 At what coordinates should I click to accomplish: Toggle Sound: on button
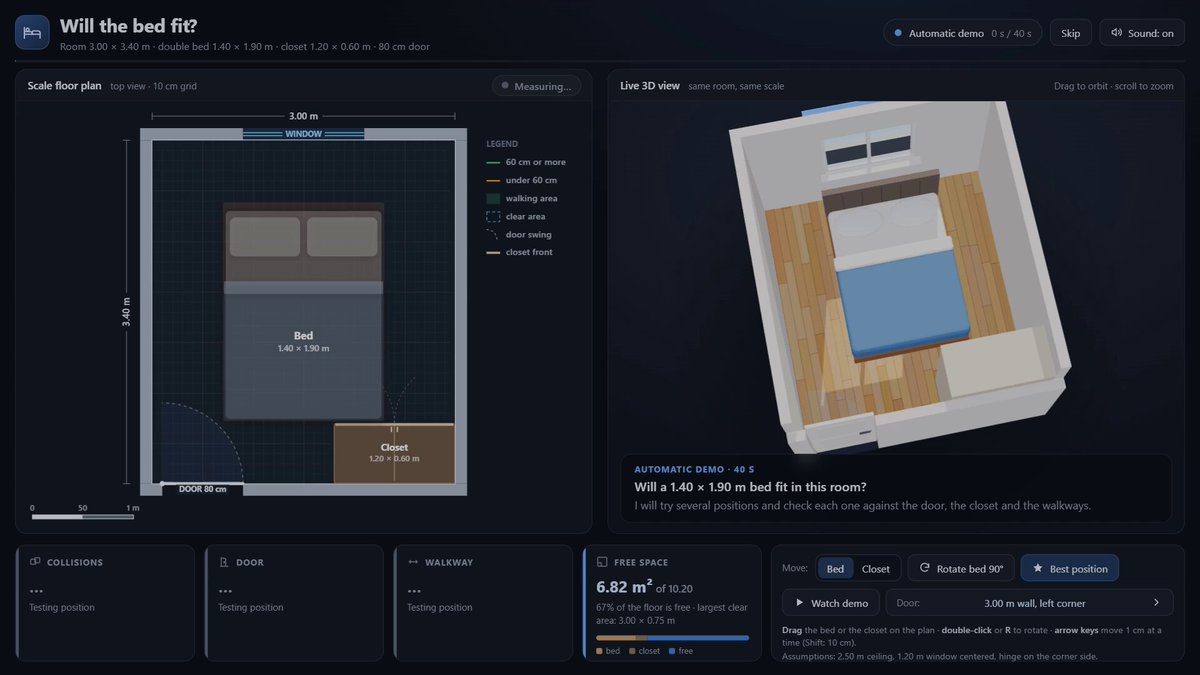click(x=1142, y=33)
